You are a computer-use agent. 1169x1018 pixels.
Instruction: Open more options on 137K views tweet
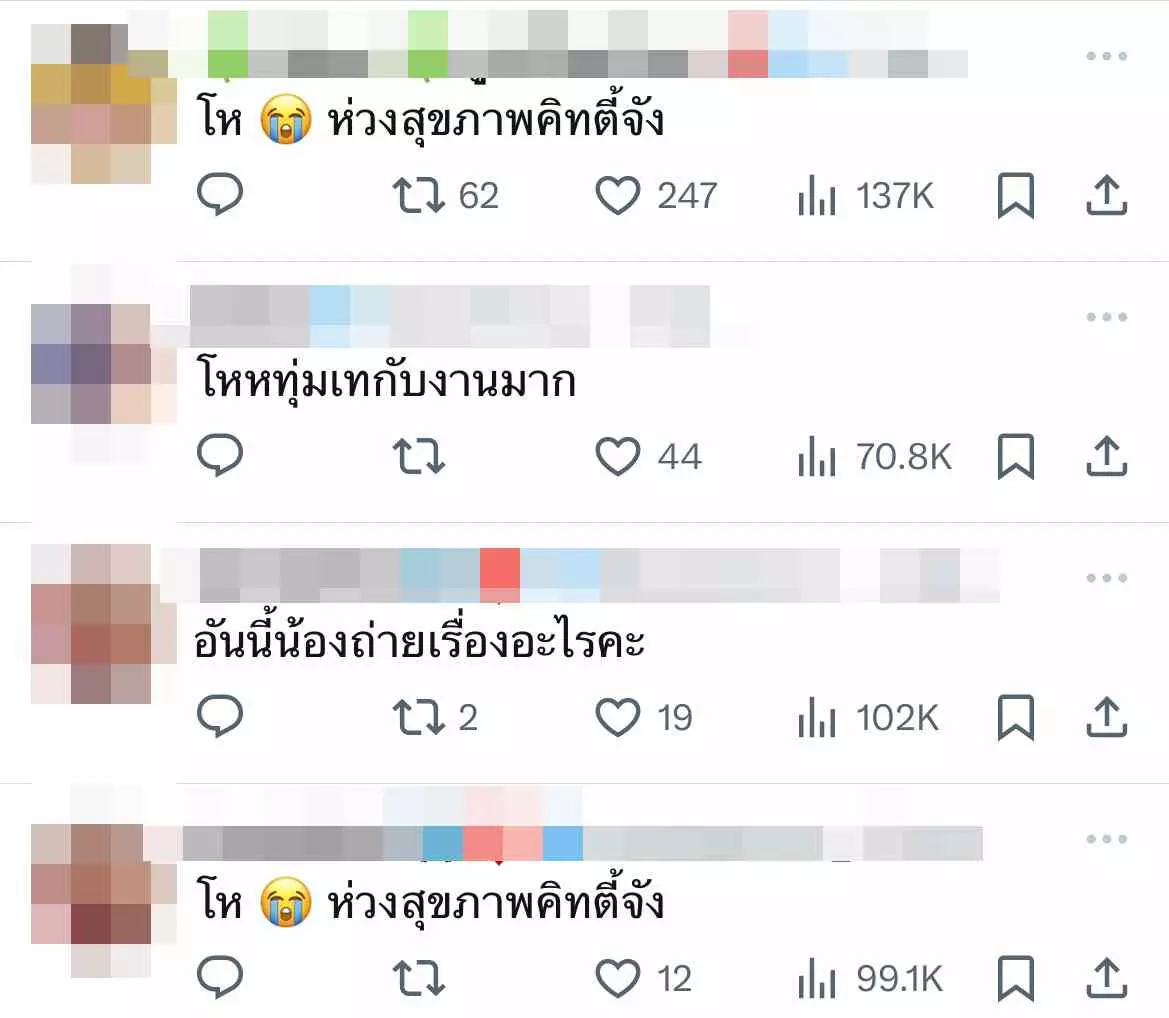coord(1106,56)
